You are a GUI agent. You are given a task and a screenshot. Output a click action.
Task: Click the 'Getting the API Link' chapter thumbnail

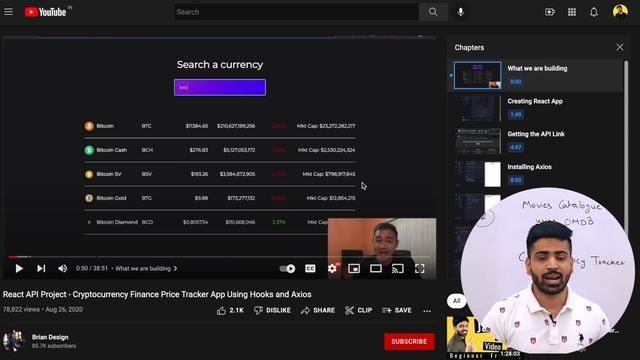(x=478, y=141)
